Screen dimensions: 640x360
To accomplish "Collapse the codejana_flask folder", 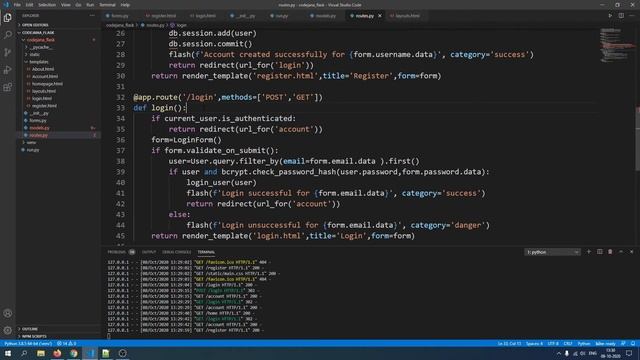I will click(40, 40).
